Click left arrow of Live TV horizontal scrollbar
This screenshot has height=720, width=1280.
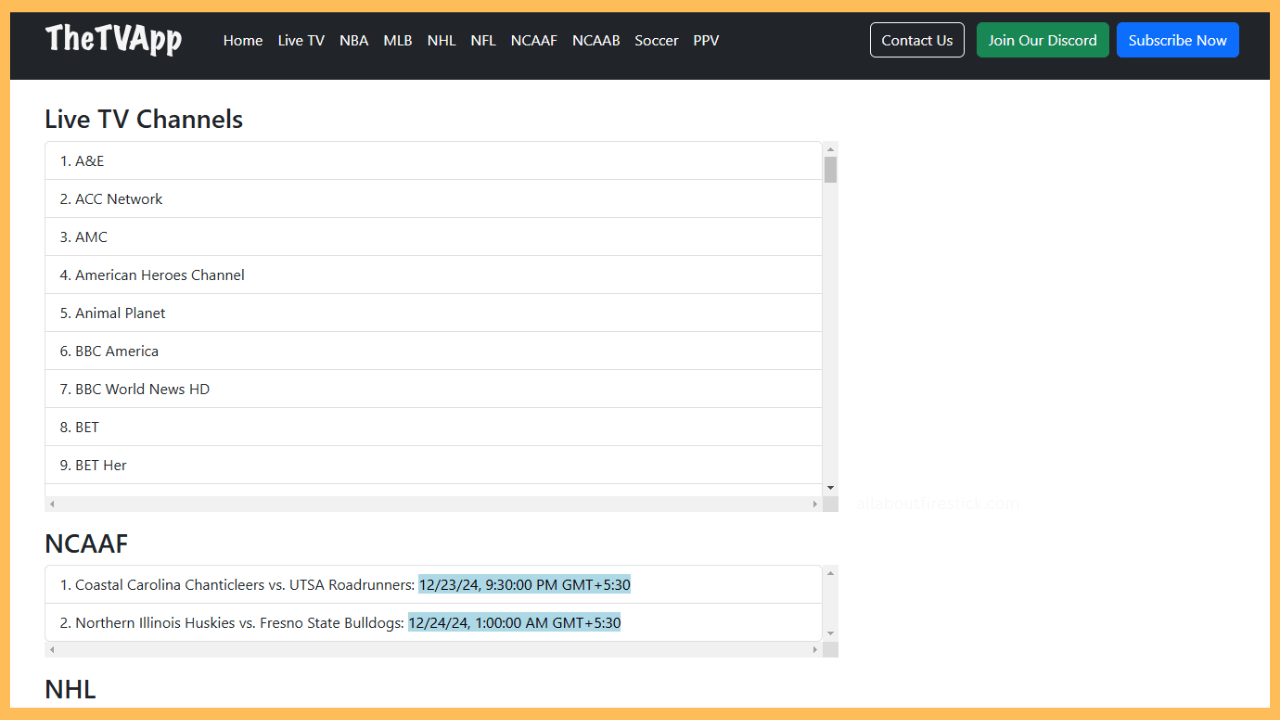[x=52, y=504]
